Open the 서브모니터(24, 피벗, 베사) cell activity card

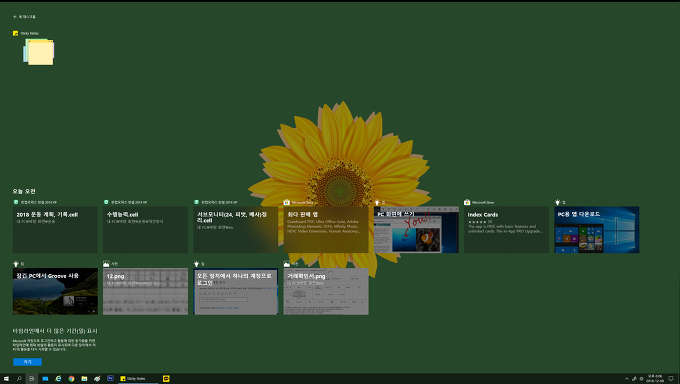tap(235, 230)
